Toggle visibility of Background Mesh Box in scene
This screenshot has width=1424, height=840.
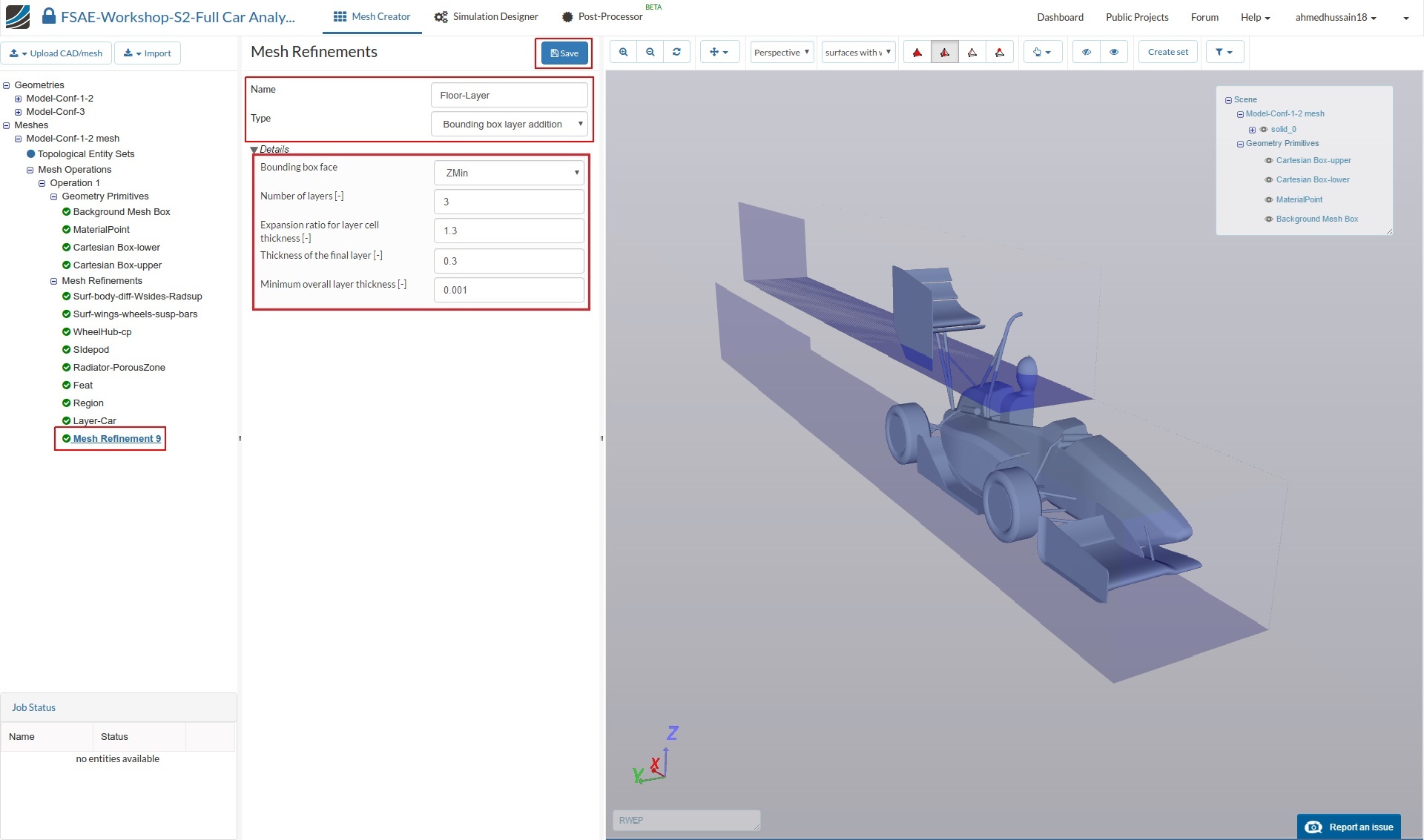point(1268,219)
